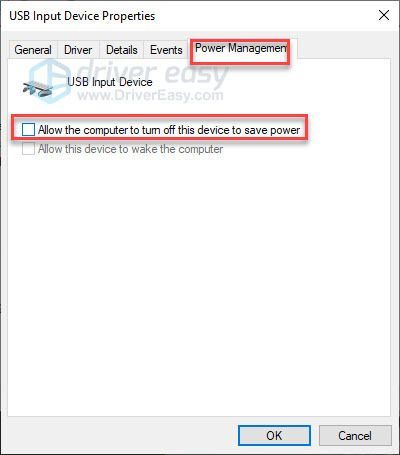Tick the turn off device to save power checkbox
400x455 pixels.
click(x=28, y=129)
